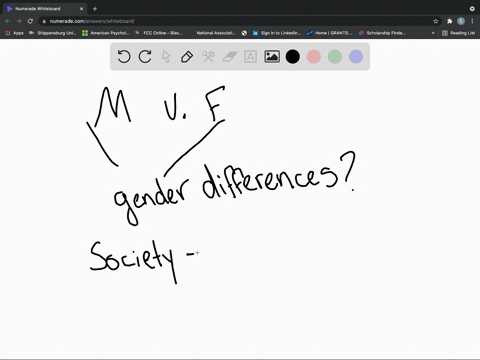Go back to previous page

tap(8, 21)
